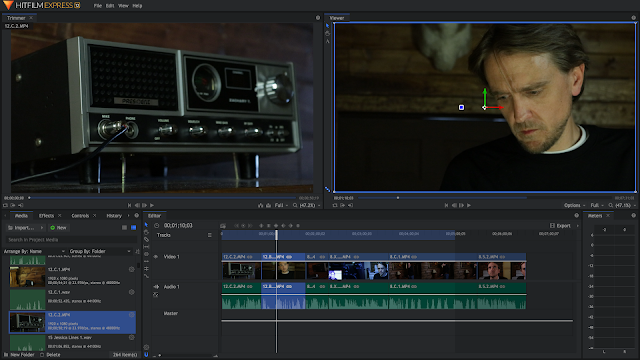Step one frame forward in Trimmer

point(144,205)
